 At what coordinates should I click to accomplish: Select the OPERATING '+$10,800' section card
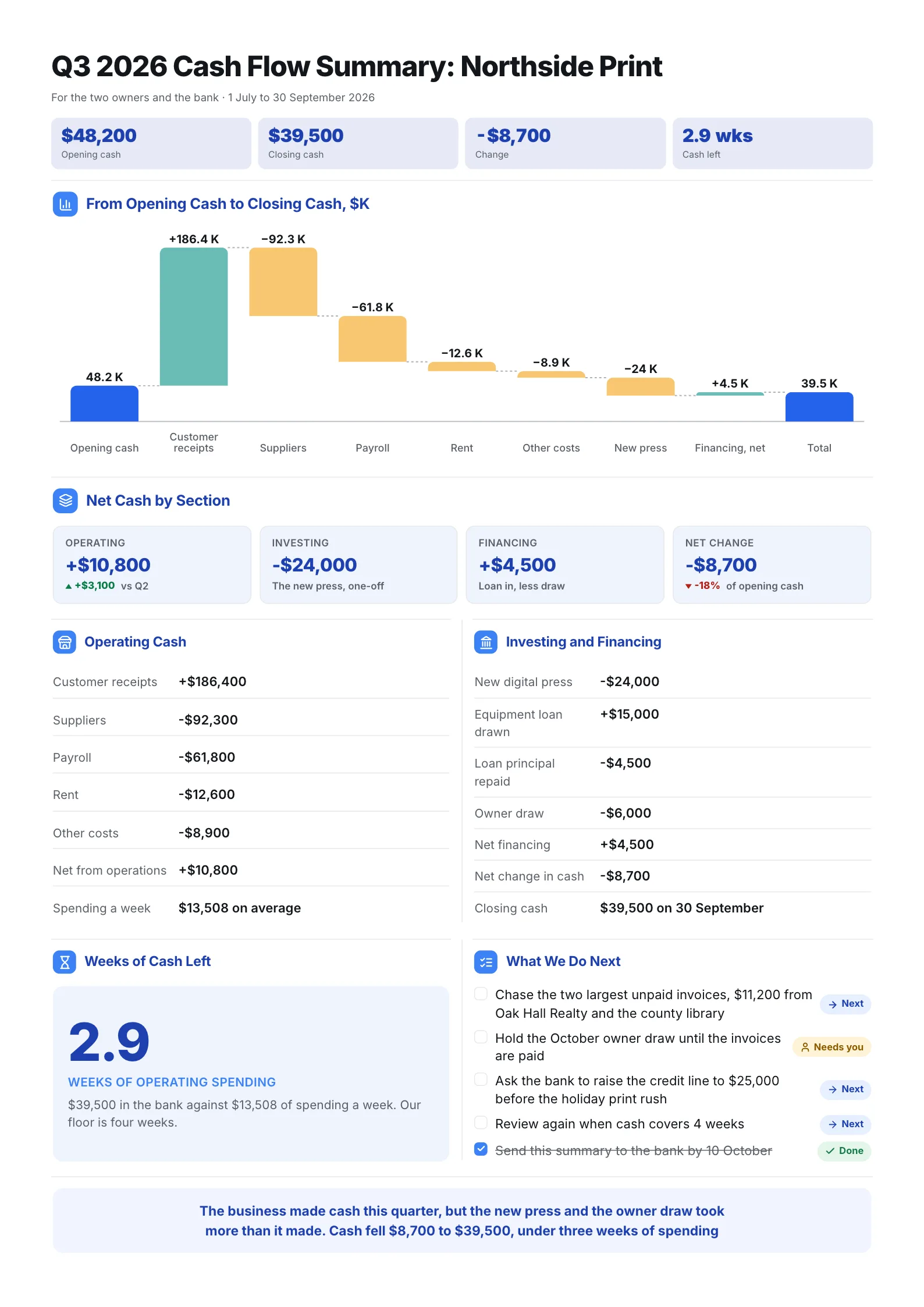[x=152, y=565]
